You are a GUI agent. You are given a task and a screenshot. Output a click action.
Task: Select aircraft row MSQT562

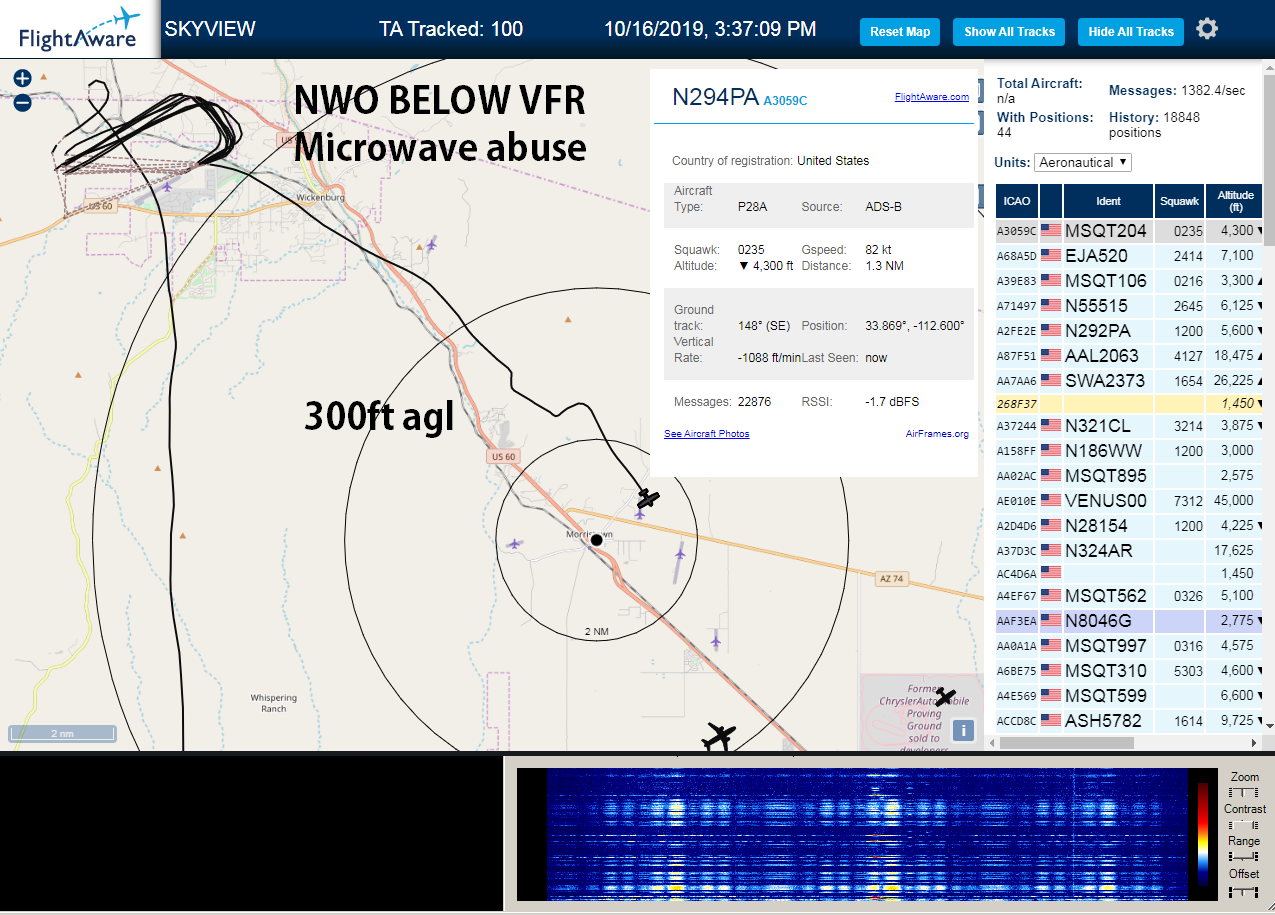[x=1130, y=596]
